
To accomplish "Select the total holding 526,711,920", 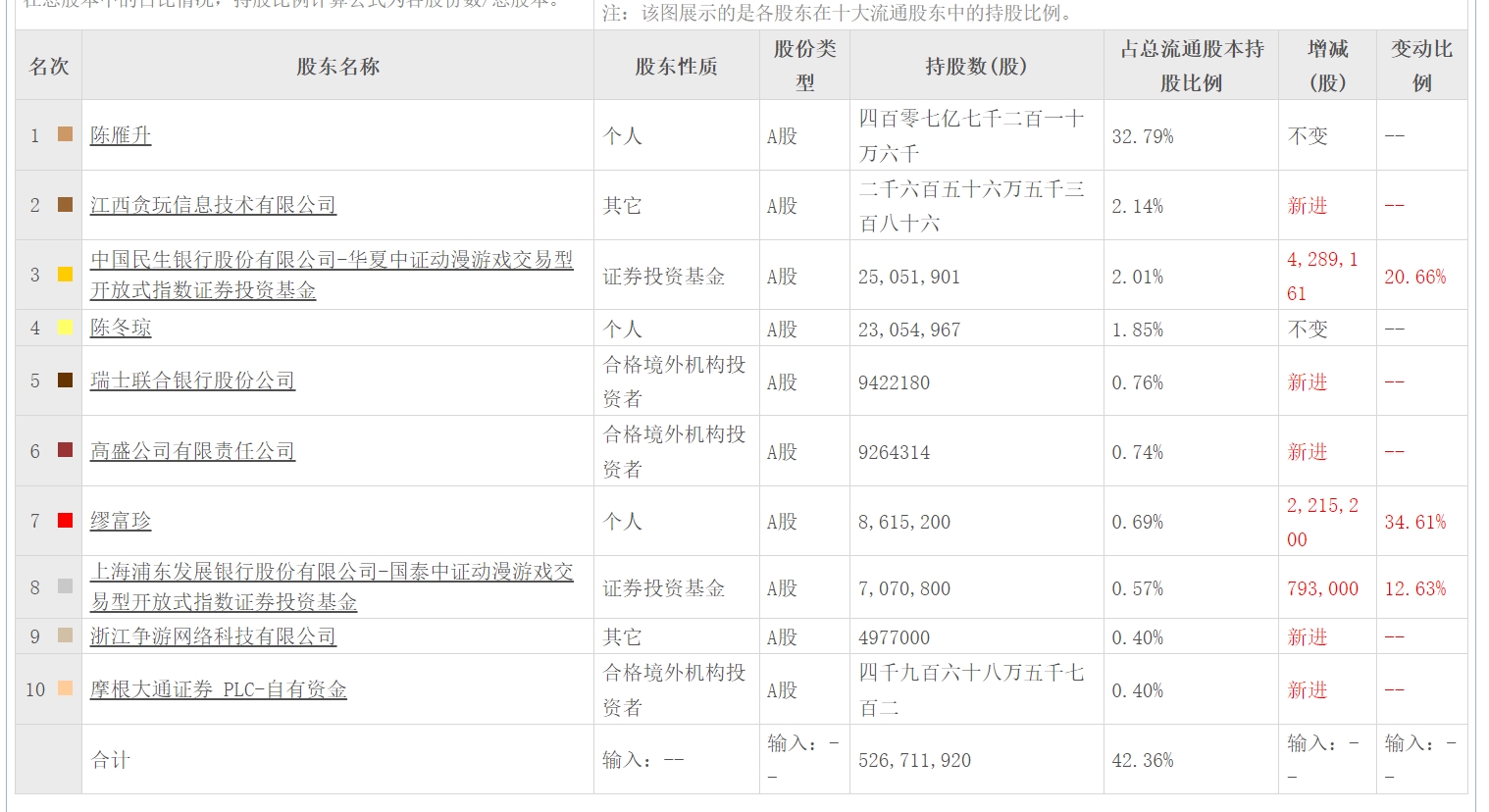I will click(x=914, y=760).
